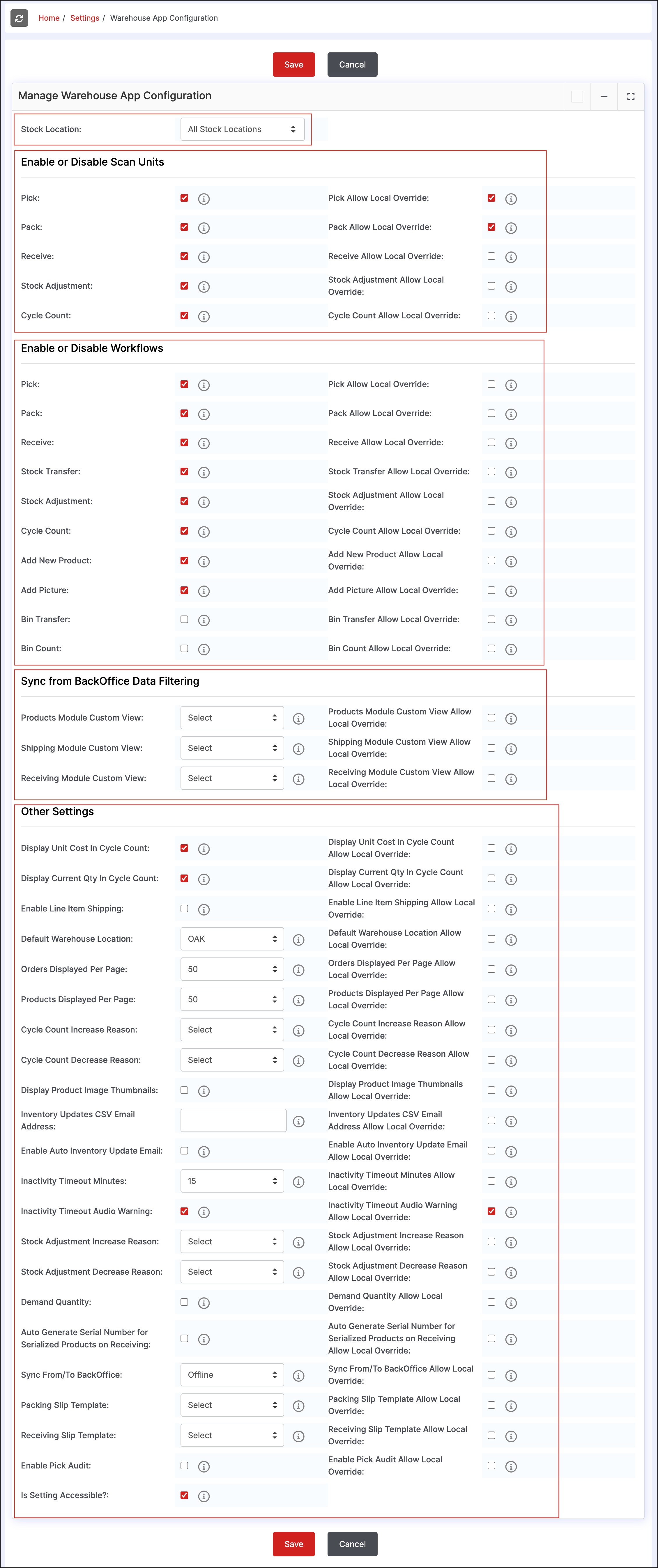
Task: Click info icon next to Is Setting Accessible
Action: point(204,1496)
